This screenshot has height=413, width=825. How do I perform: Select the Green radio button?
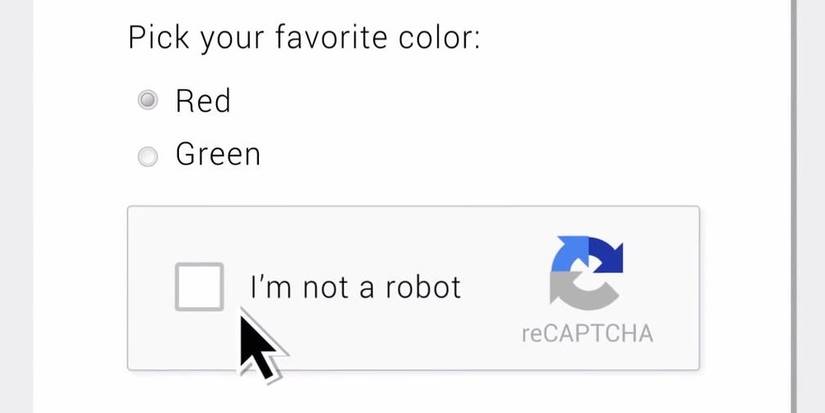click(x=148, y=156)
